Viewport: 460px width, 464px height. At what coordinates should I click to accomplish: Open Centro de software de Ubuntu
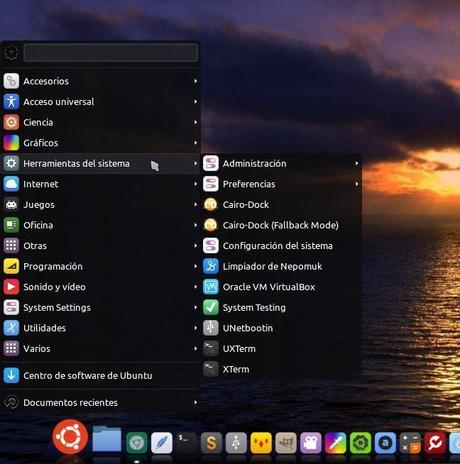pos(100,375)
